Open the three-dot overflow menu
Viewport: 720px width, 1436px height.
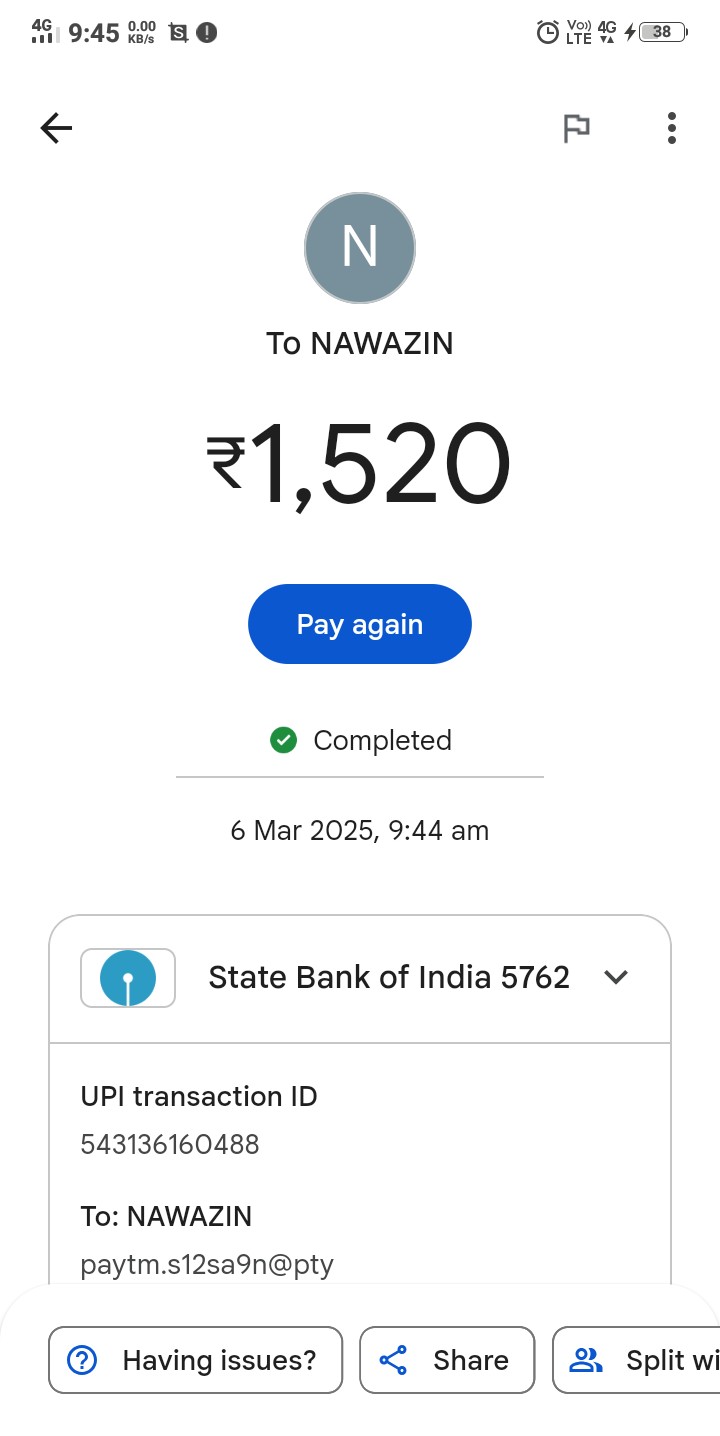(671, 128)
